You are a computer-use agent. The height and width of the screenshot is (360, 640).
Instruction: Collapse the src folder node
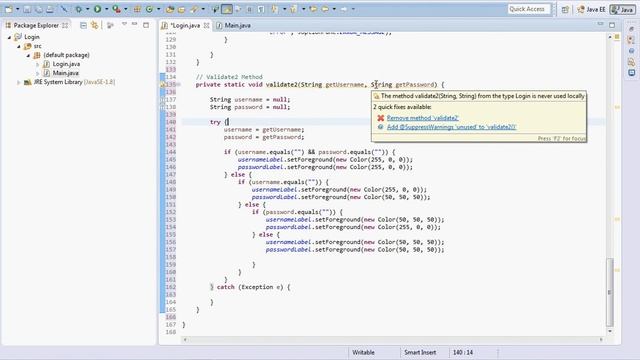(x=19, y=46)
